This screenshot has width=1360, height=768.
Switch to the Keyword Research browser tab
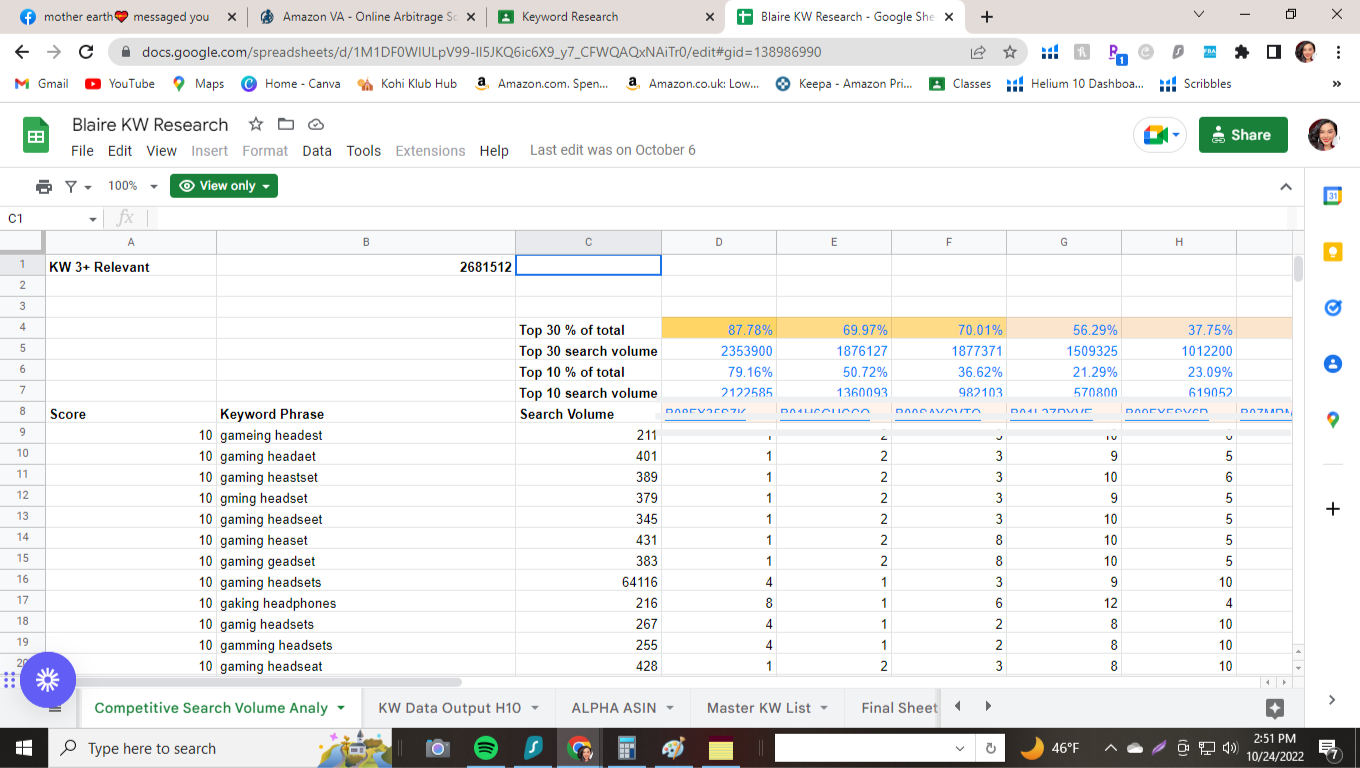click(605, 17)
